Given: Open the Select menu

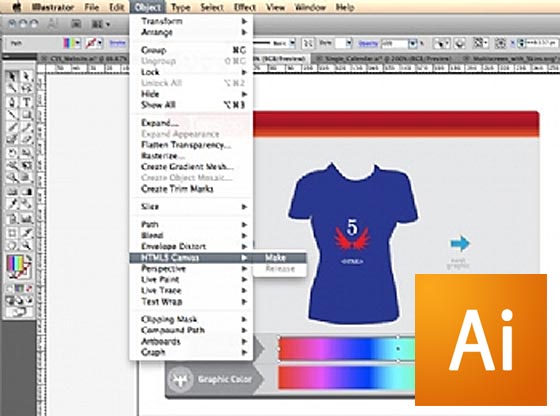Looking at the screenshot, I should (x=212, y=7).
